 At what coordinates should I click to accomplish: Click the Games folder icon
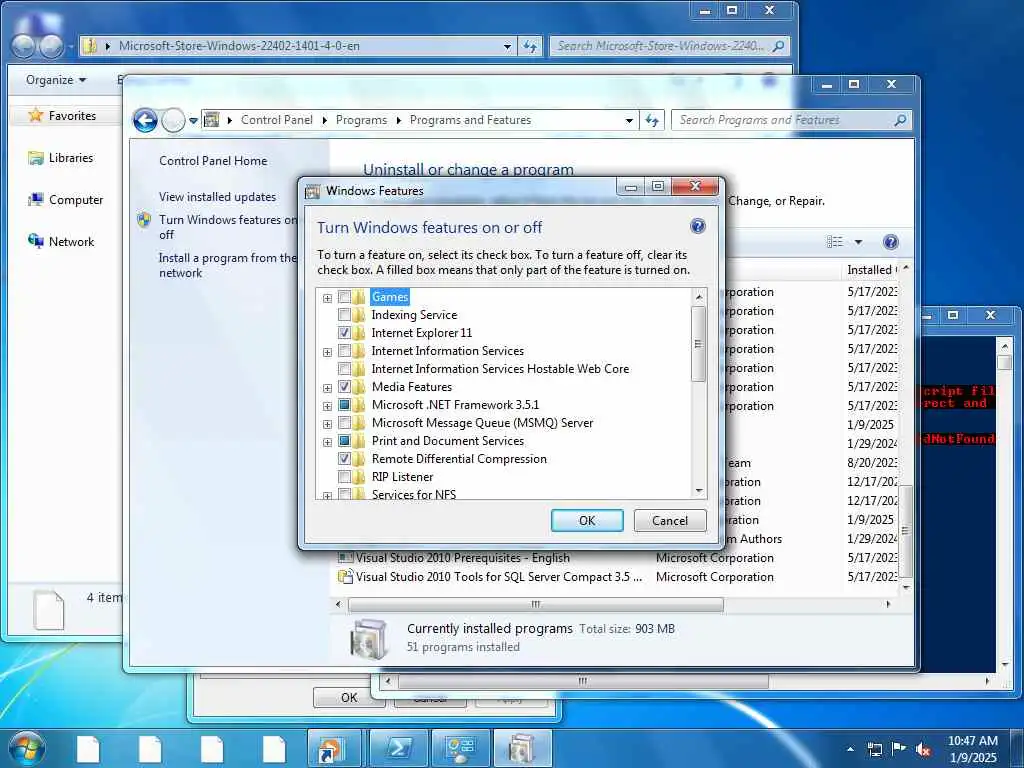[359, 297]
